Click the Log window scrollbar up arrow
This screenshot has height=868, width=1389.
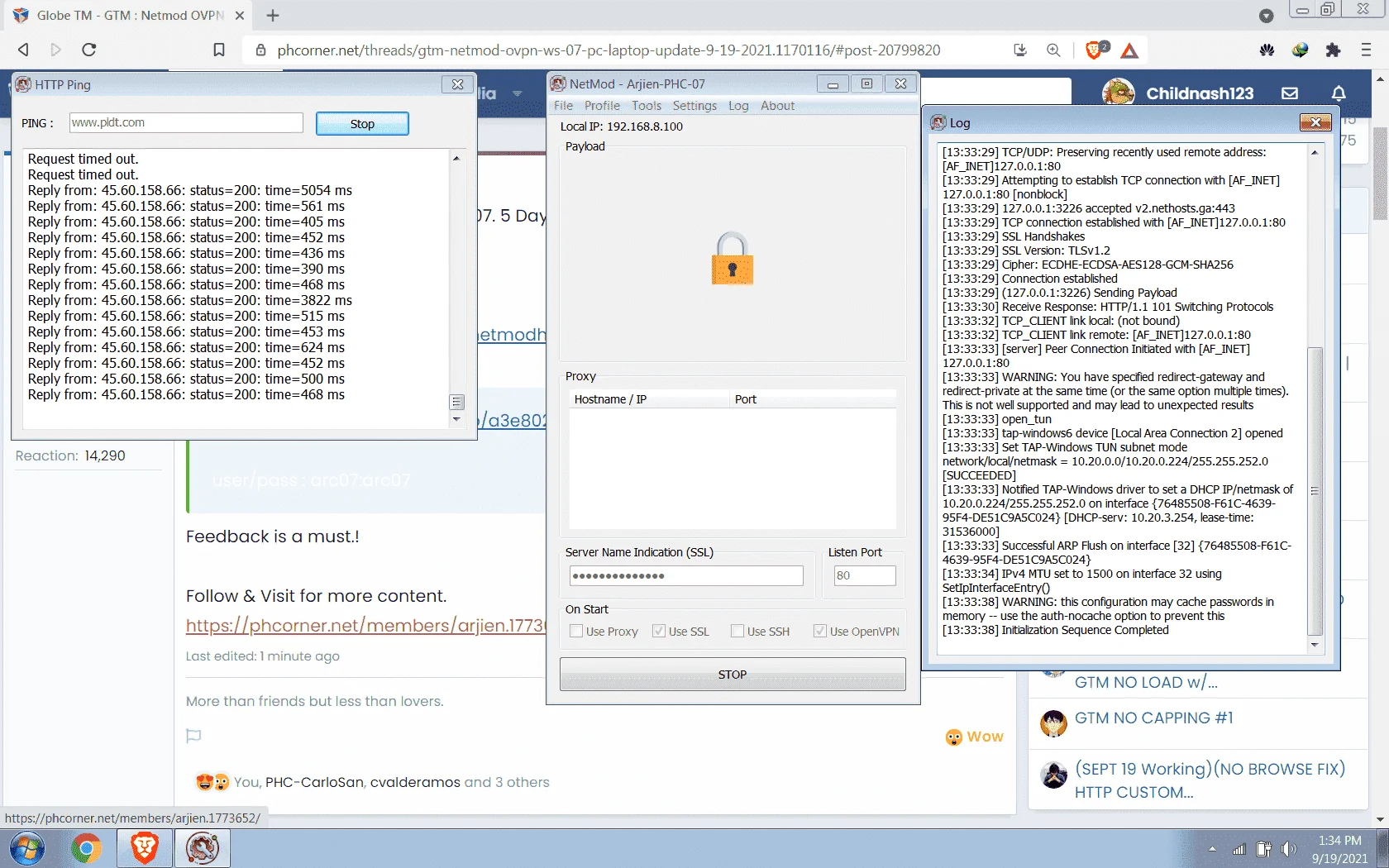click(x=1315, y=152)
